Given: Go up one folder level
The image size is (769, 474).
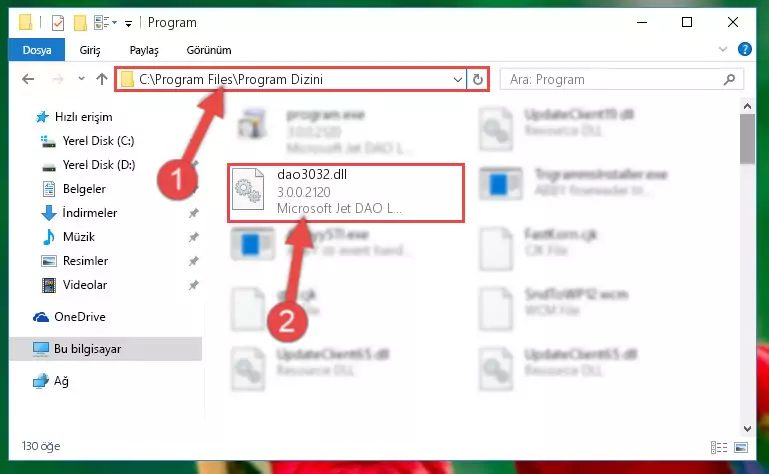Looking at the screenshot, I should pos(102,79).
